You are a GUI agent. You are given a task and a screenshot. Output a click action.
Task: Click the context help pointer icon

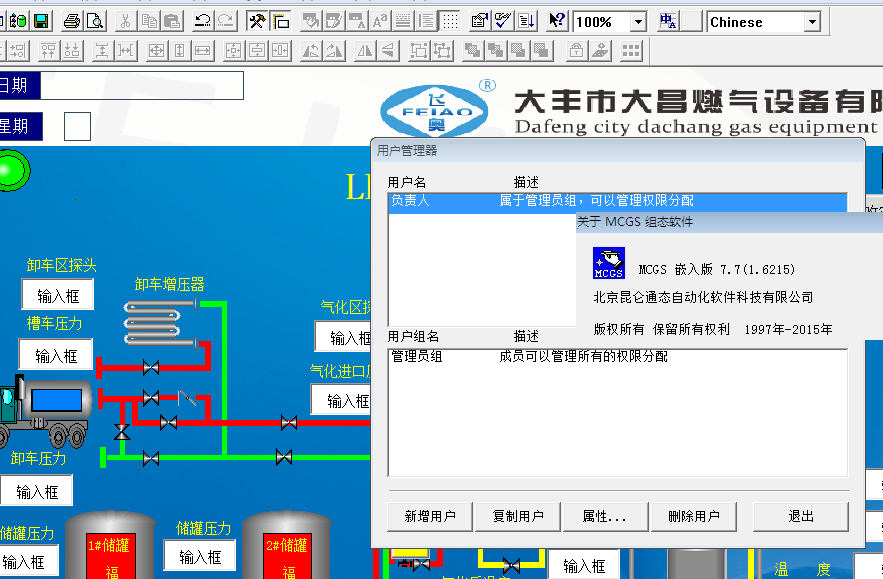pyautogui.click(x=557, y=21)
